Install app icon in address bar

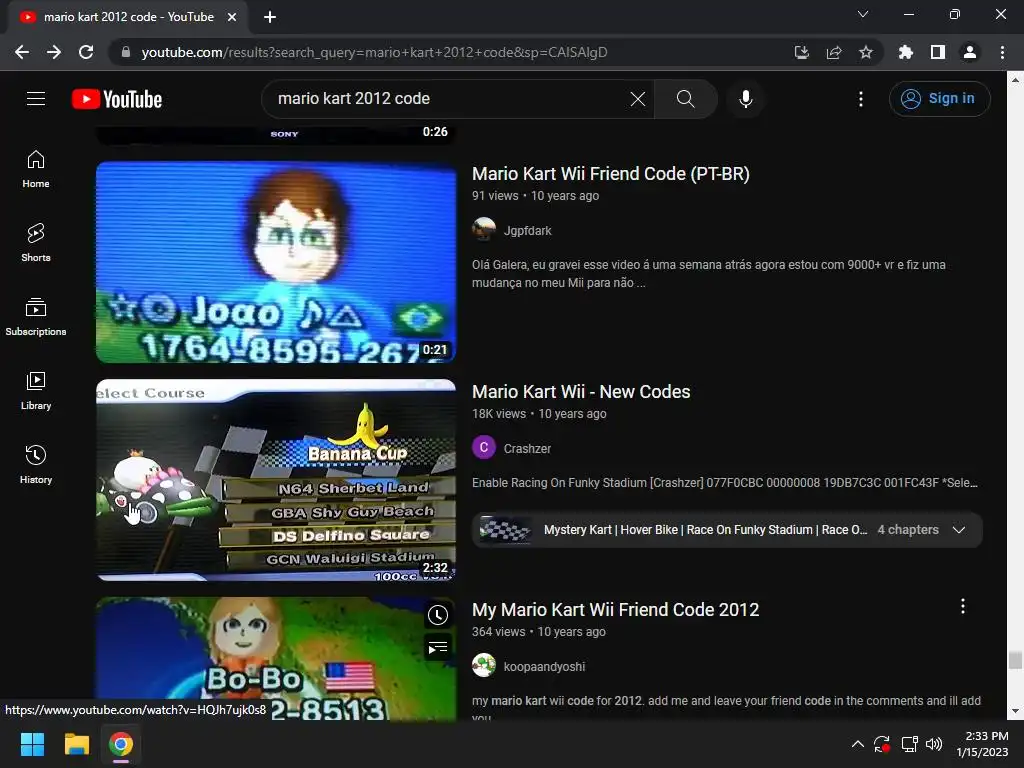802,52
